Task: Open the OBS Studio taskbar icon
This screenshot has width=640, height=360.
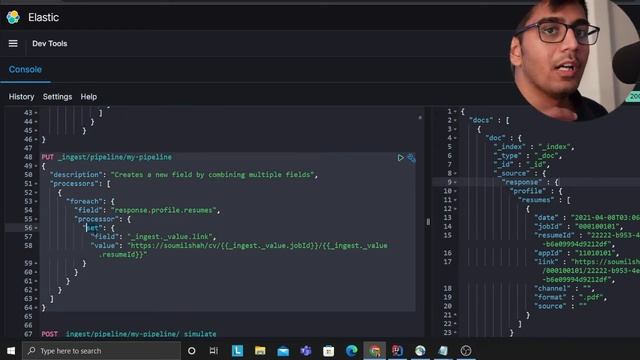Action: 466,351
